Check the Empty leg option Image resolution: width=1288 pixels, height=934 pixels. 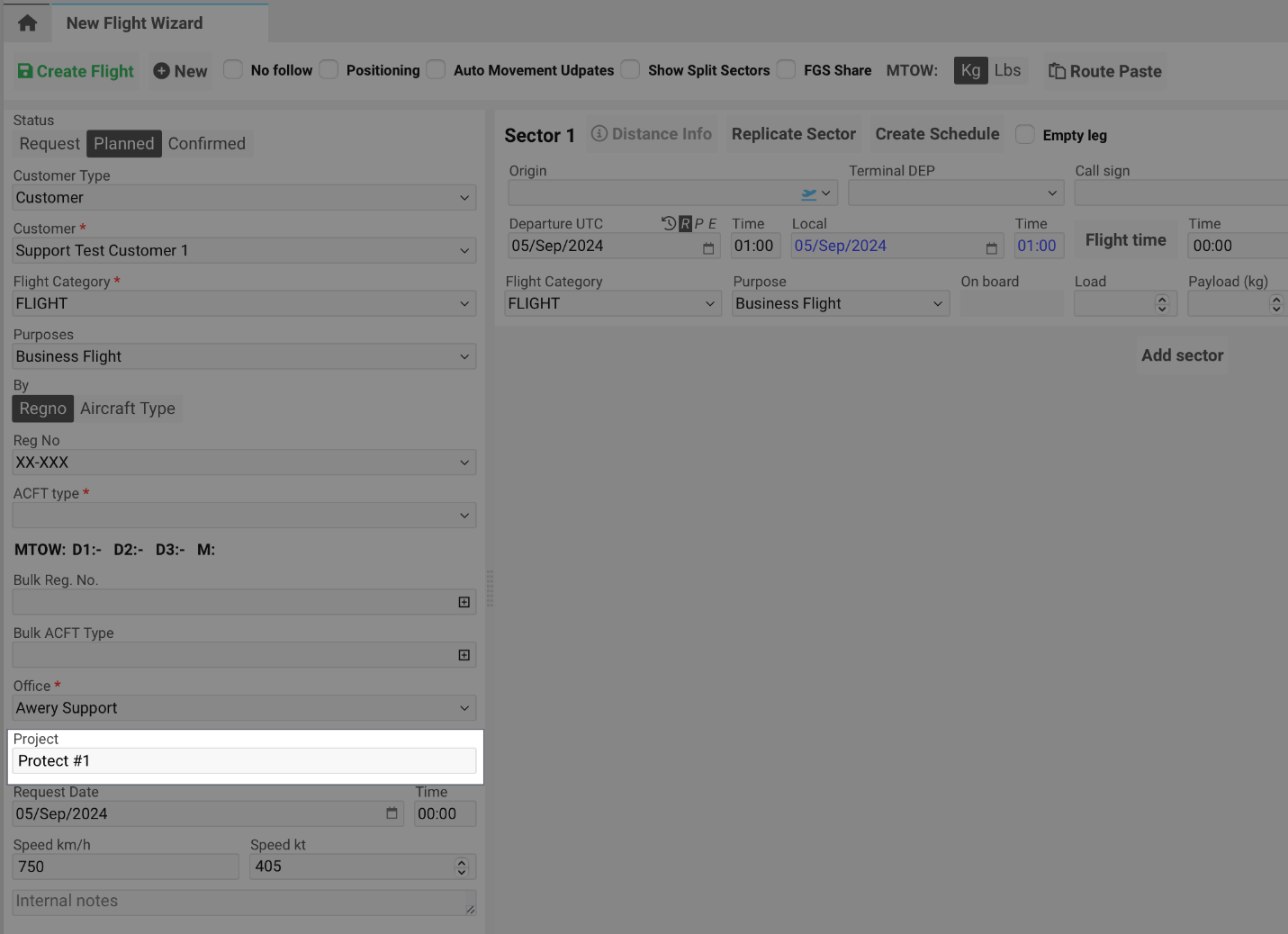[1024, 134]
